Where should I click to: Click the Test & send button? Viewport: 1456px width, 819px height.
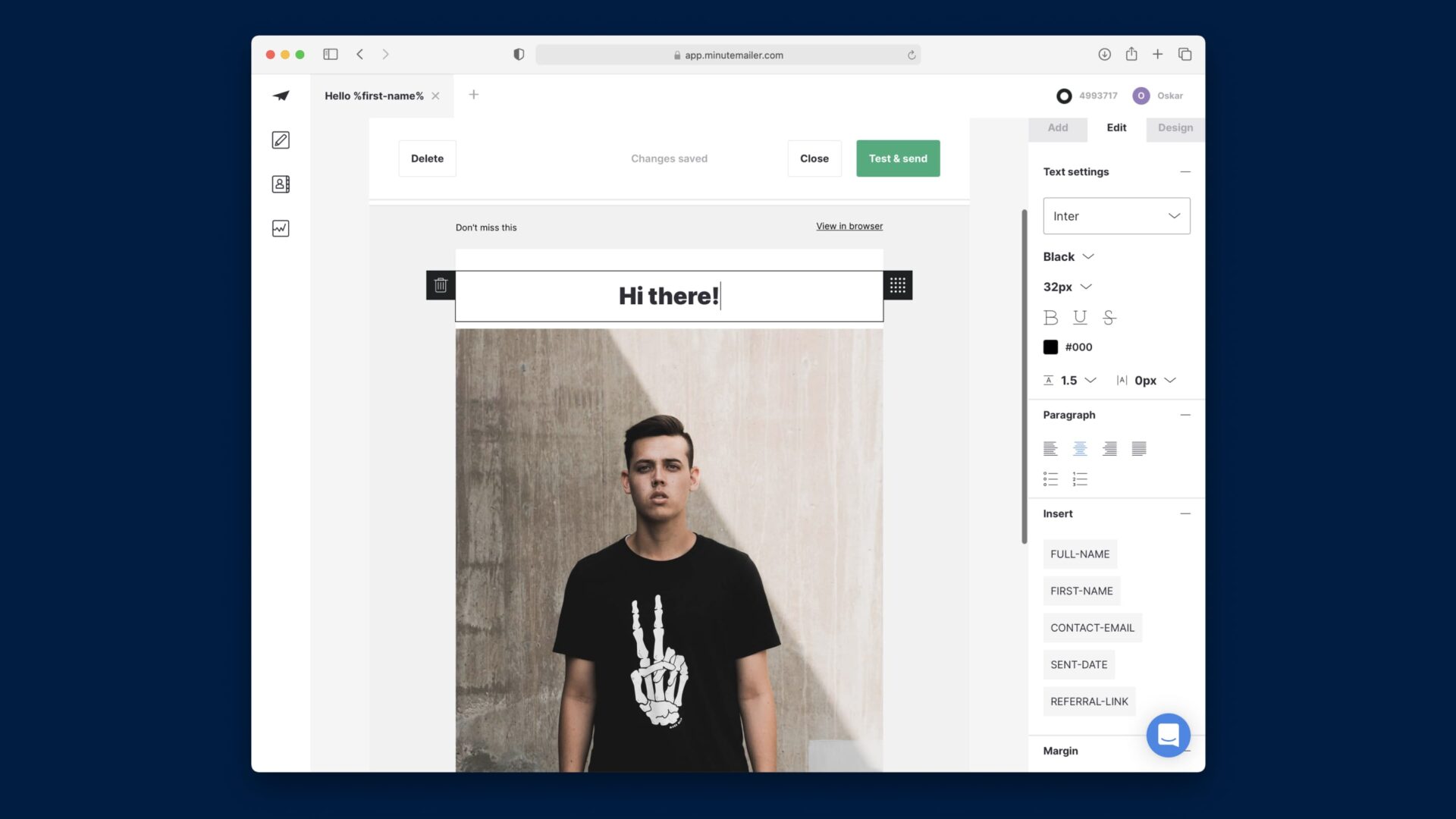tap(898, 158)
